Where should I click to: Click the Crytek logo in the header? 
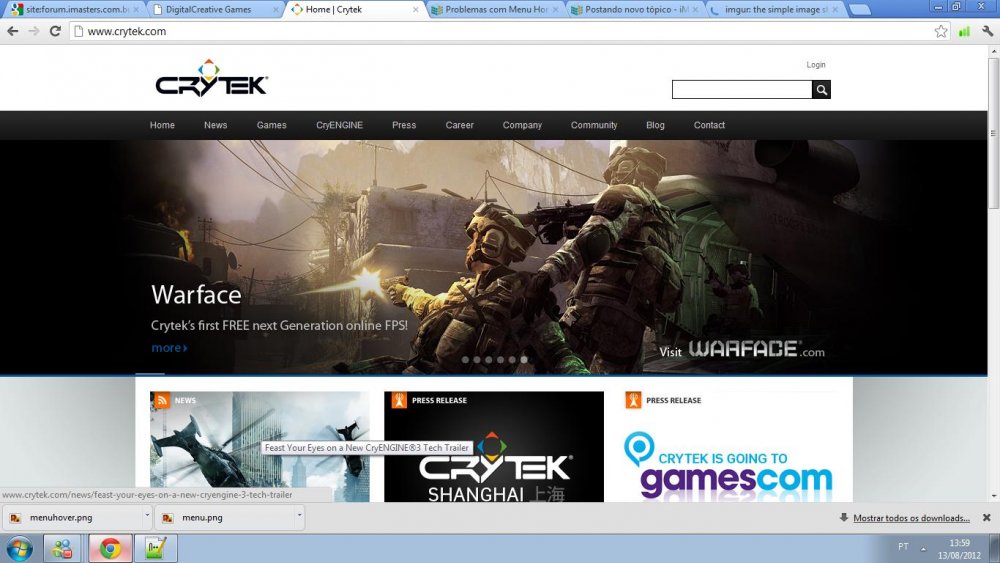[x=211, y=80]
